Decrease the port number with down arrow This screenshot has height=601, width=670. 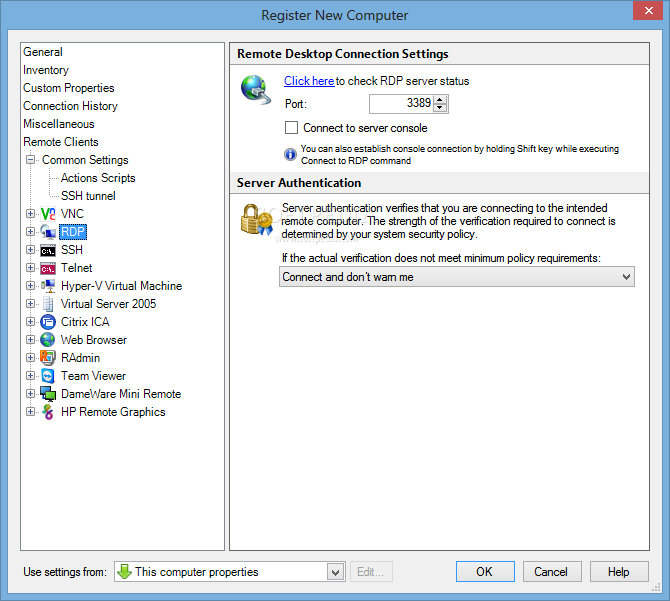point(440,108)
